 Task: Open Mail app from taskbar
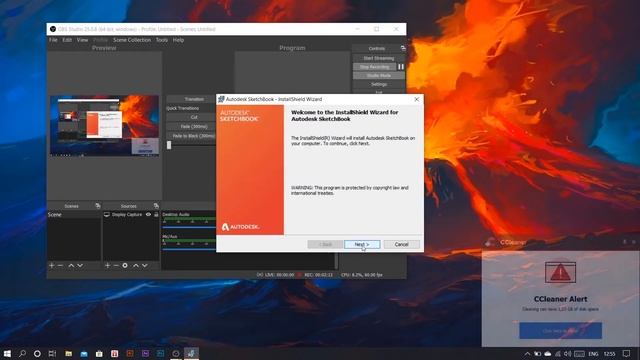coord(84,353)
